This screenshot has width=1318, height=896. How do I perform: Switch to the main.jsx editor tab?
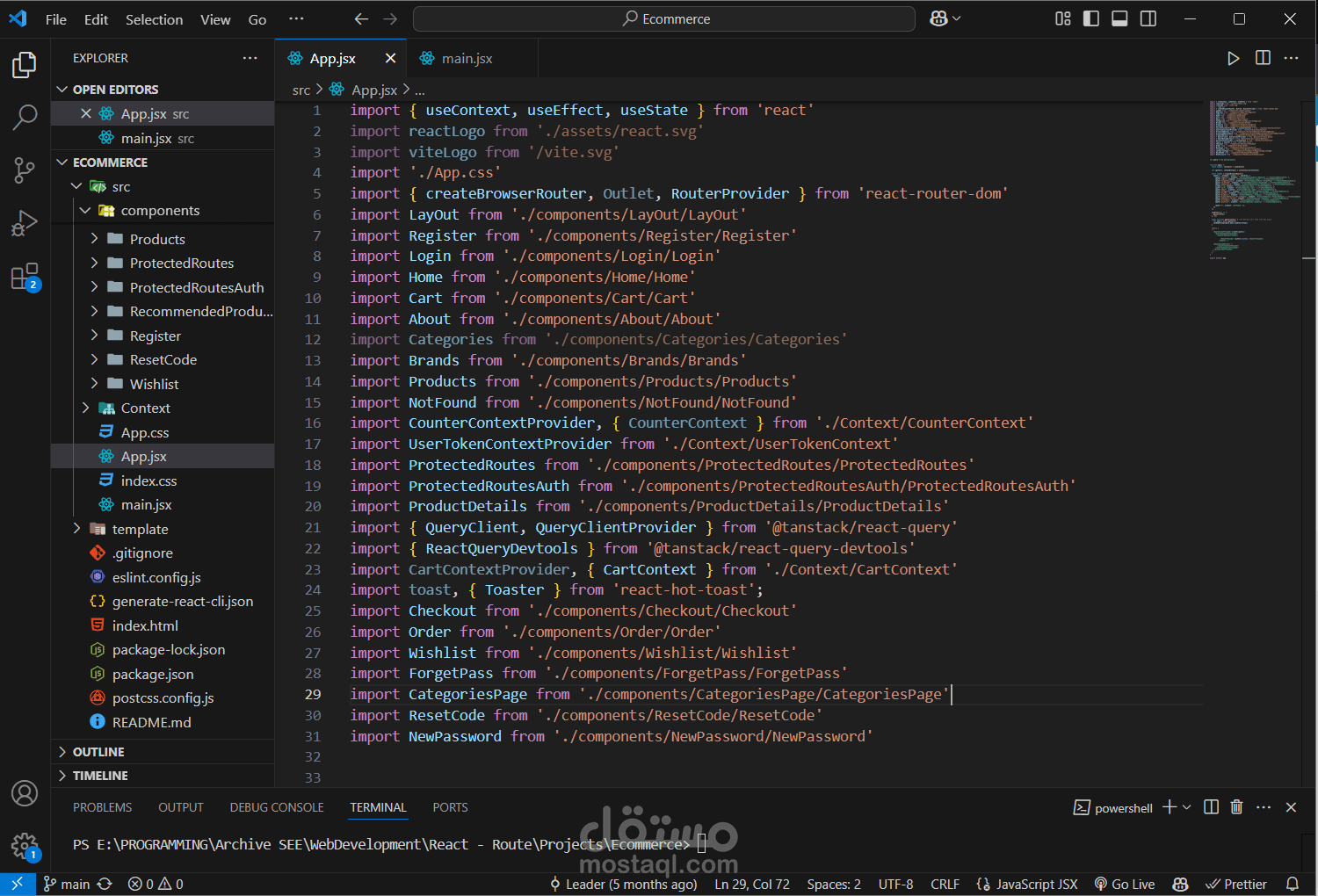click(x=467, y=58)
